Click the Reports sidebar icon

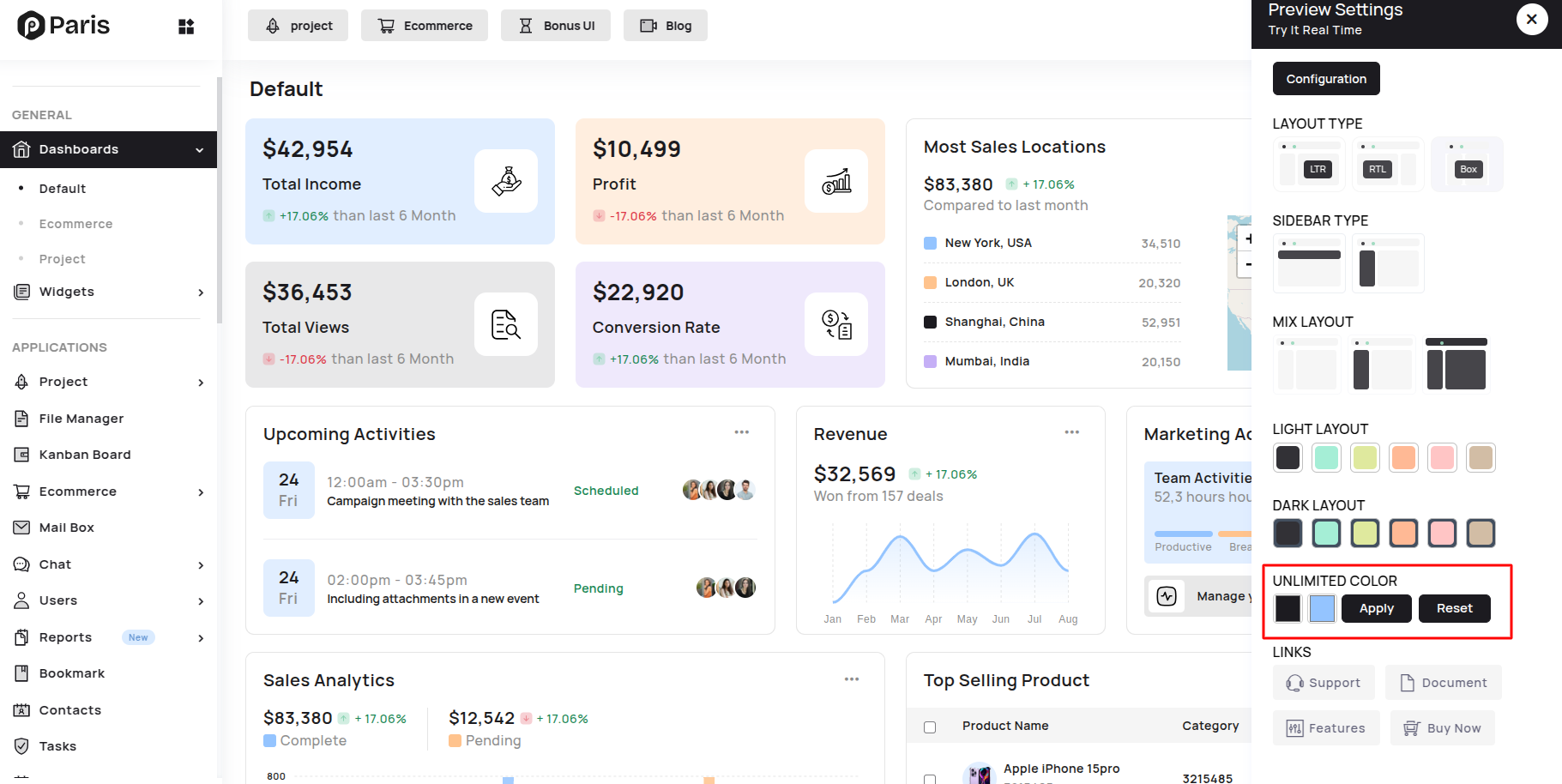pos(21,637)
